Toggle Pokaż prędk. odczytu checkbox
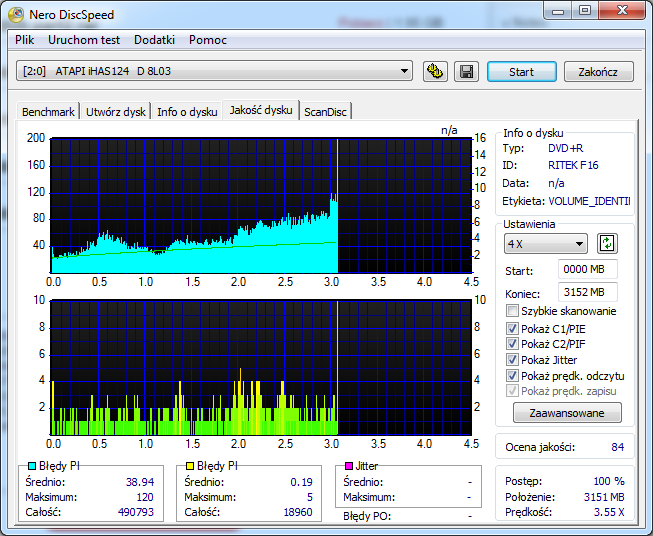This screenshot has height=536, width=653. point(512,375)
